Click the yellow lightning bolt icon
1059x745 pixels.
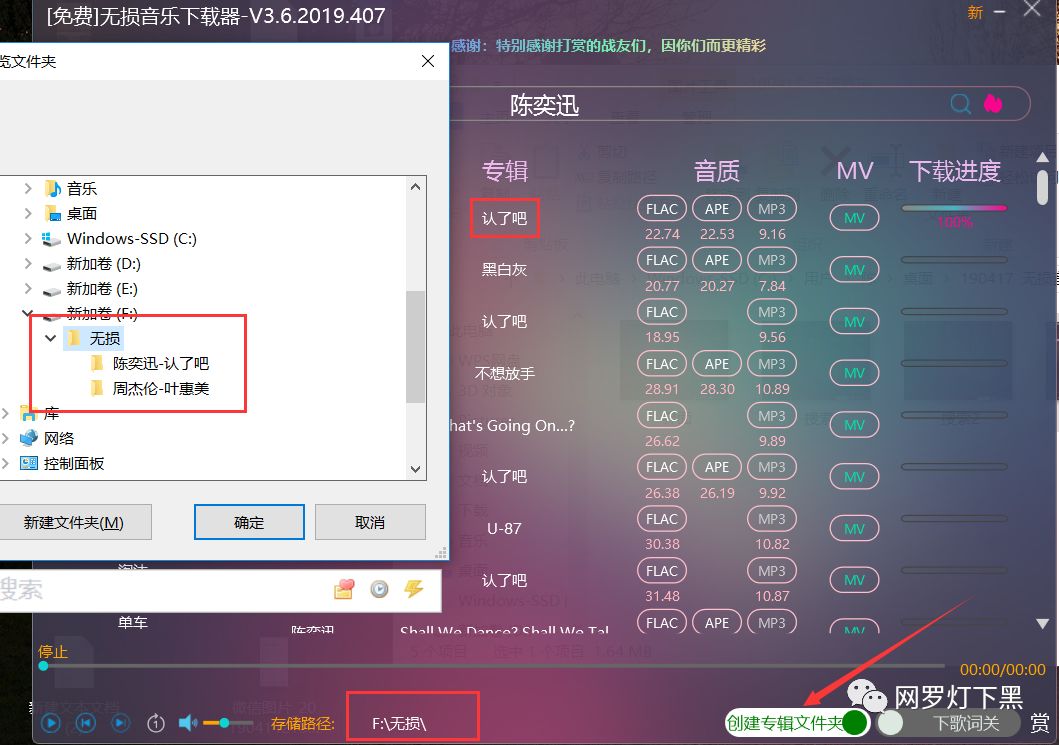413,589
